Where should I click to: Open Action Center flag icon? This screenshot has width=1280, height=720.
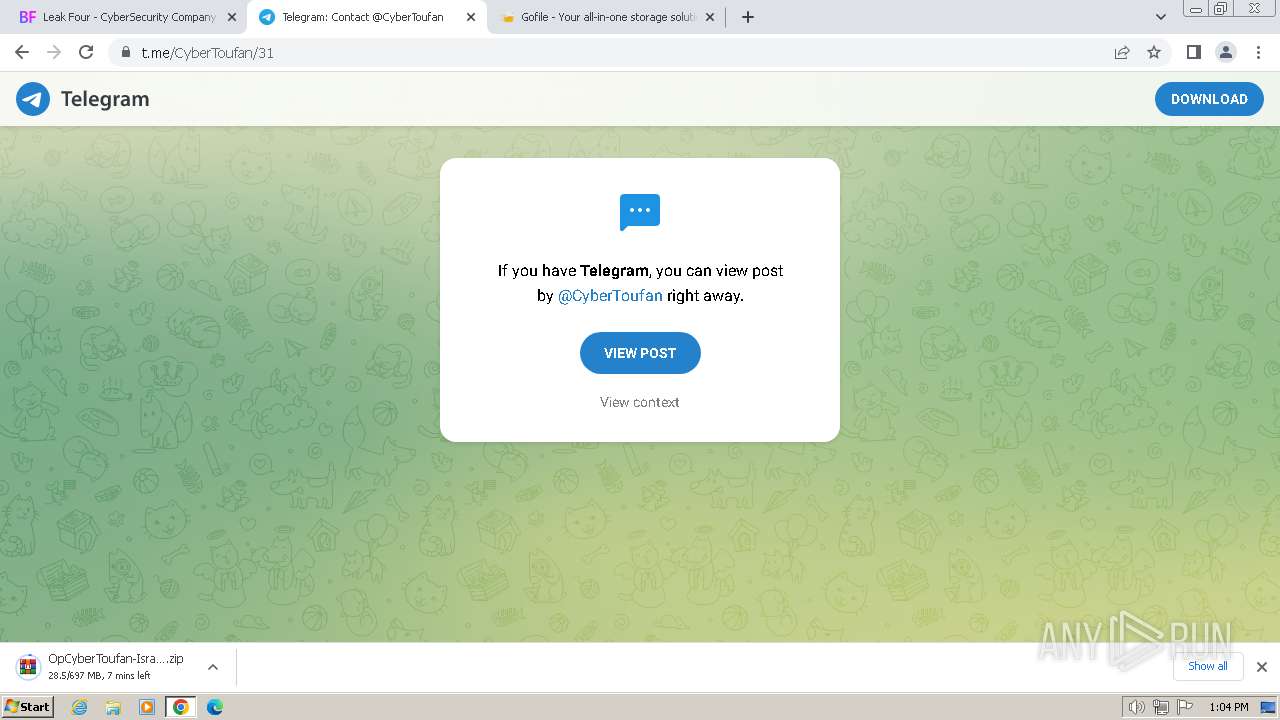click(1185, 707)
